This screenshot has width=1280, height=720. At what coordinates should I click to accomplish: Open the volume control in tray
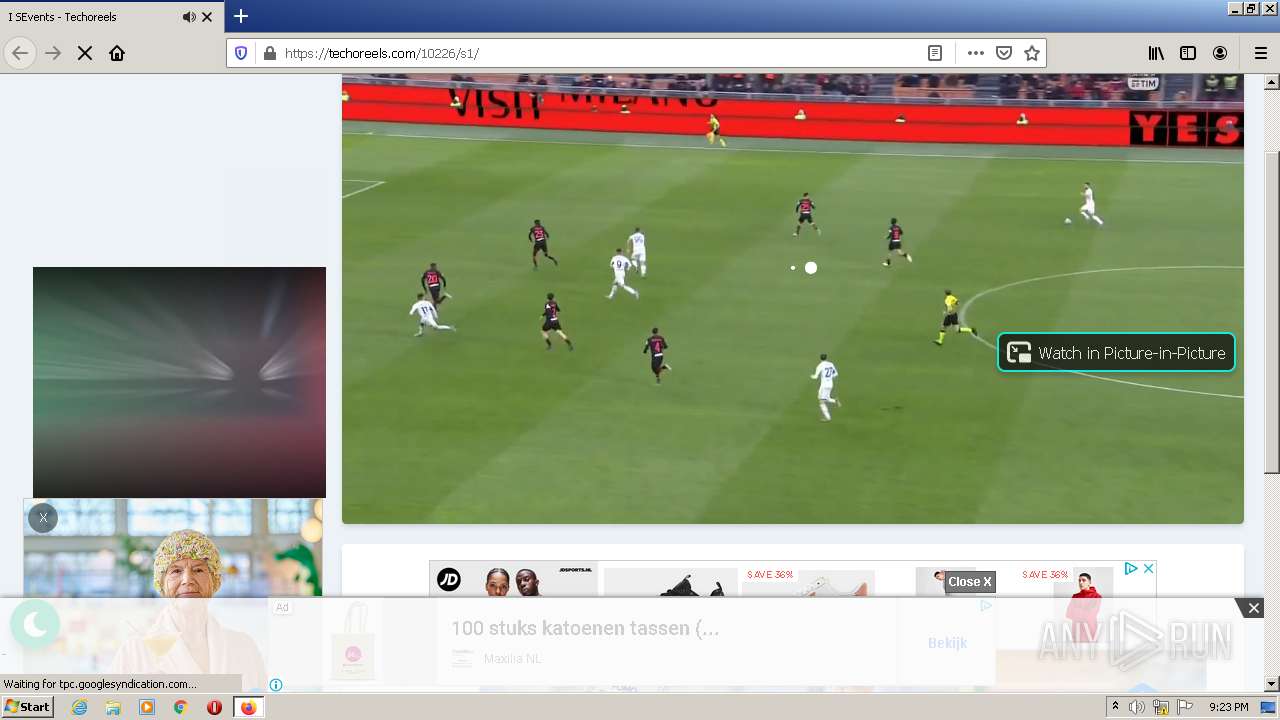(x=1137, y=707)
